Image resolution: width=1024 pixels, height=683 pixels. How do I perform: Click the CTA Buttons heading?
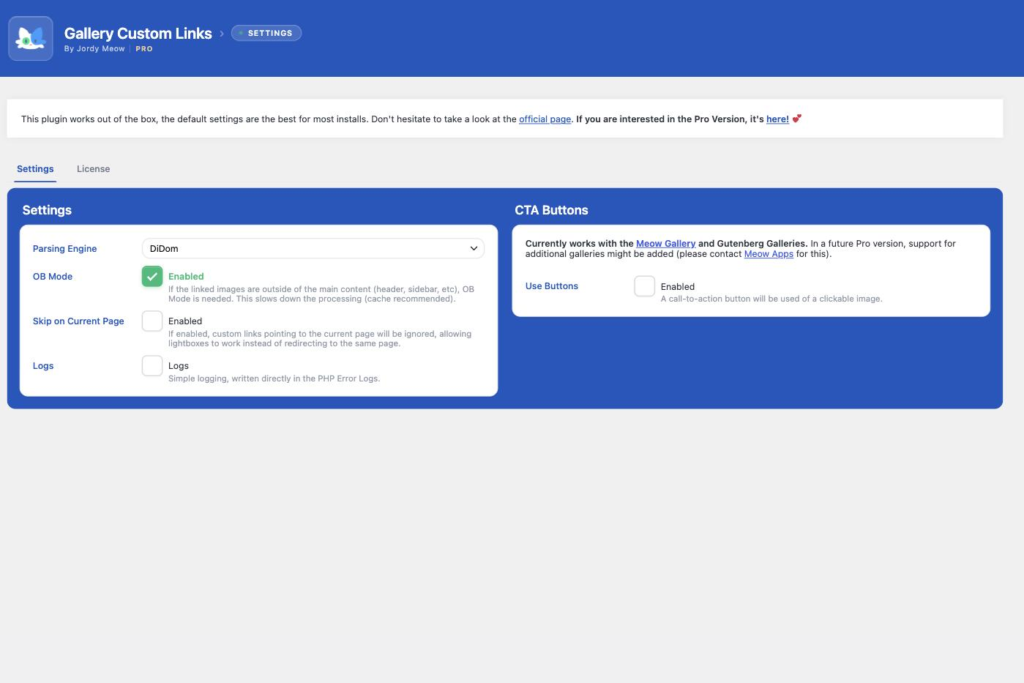[551, 210]
